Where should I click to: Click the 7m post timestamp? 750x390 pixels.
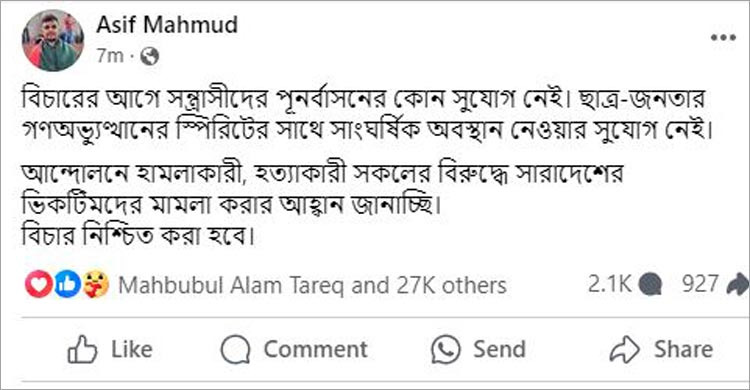110,56
